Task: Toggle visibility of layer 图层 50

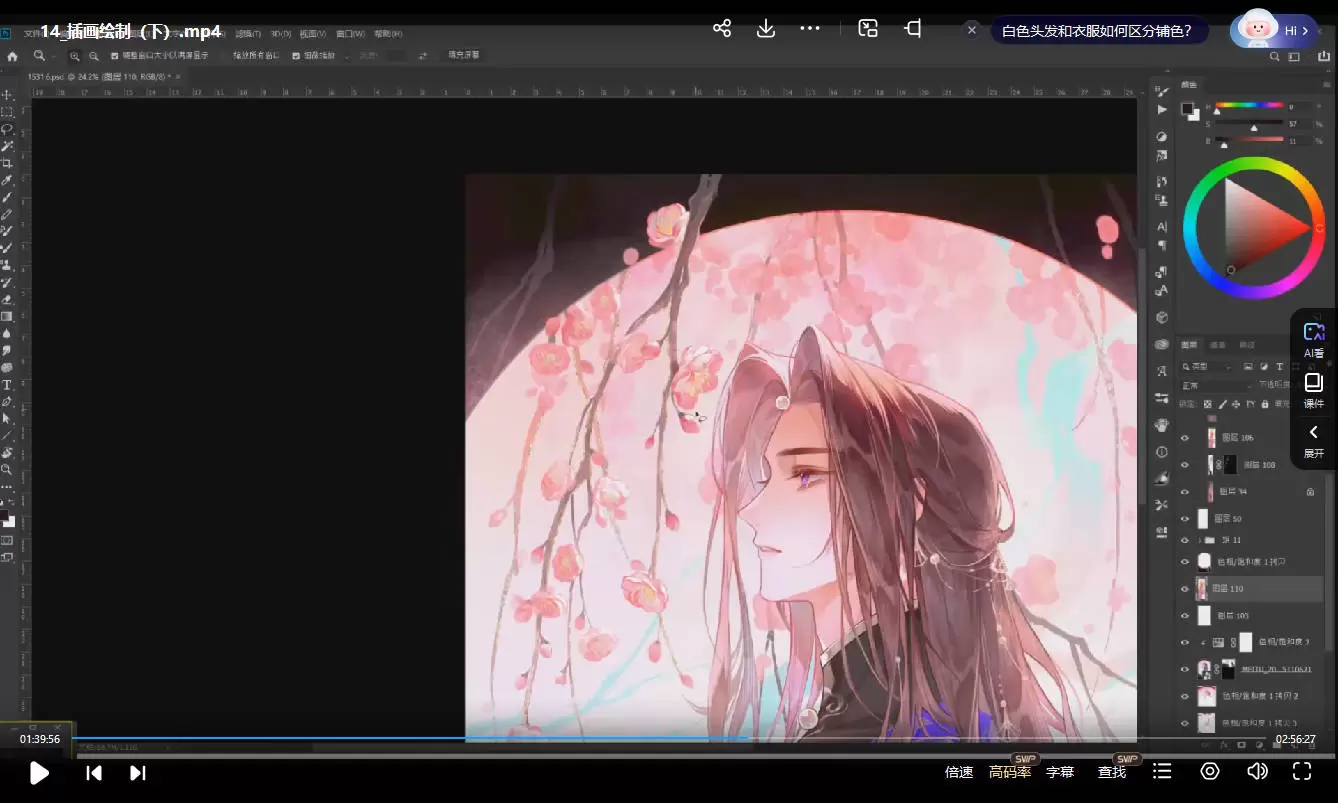Action: point(1185,519)
